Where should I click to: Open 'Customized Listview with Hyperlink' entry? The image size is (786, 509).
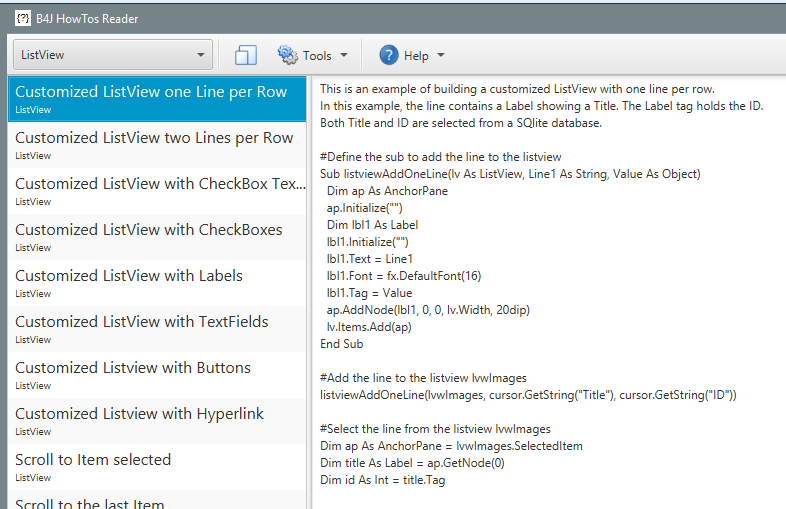140,420
